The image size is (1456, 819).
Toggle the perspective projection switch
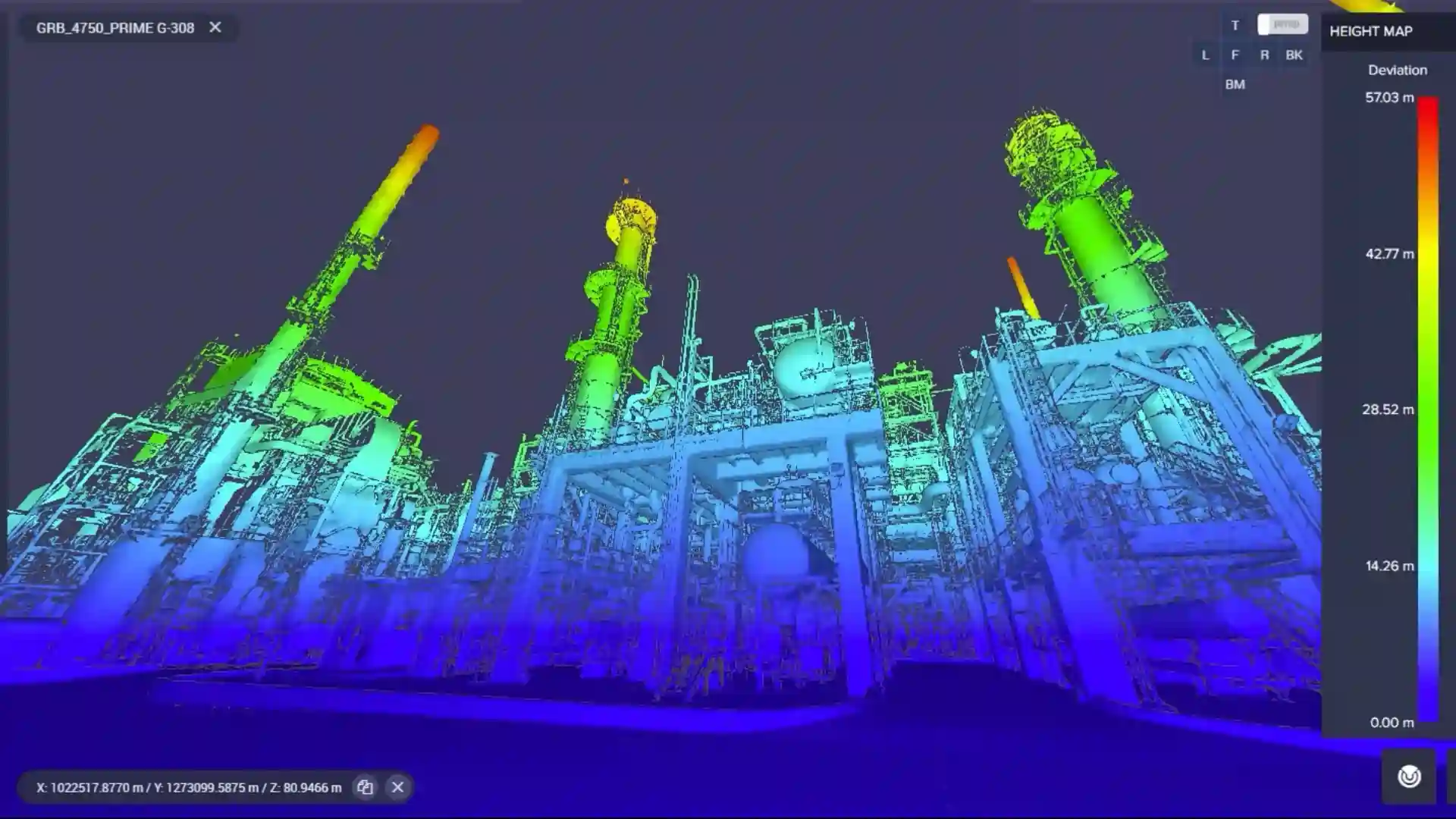1282,24
